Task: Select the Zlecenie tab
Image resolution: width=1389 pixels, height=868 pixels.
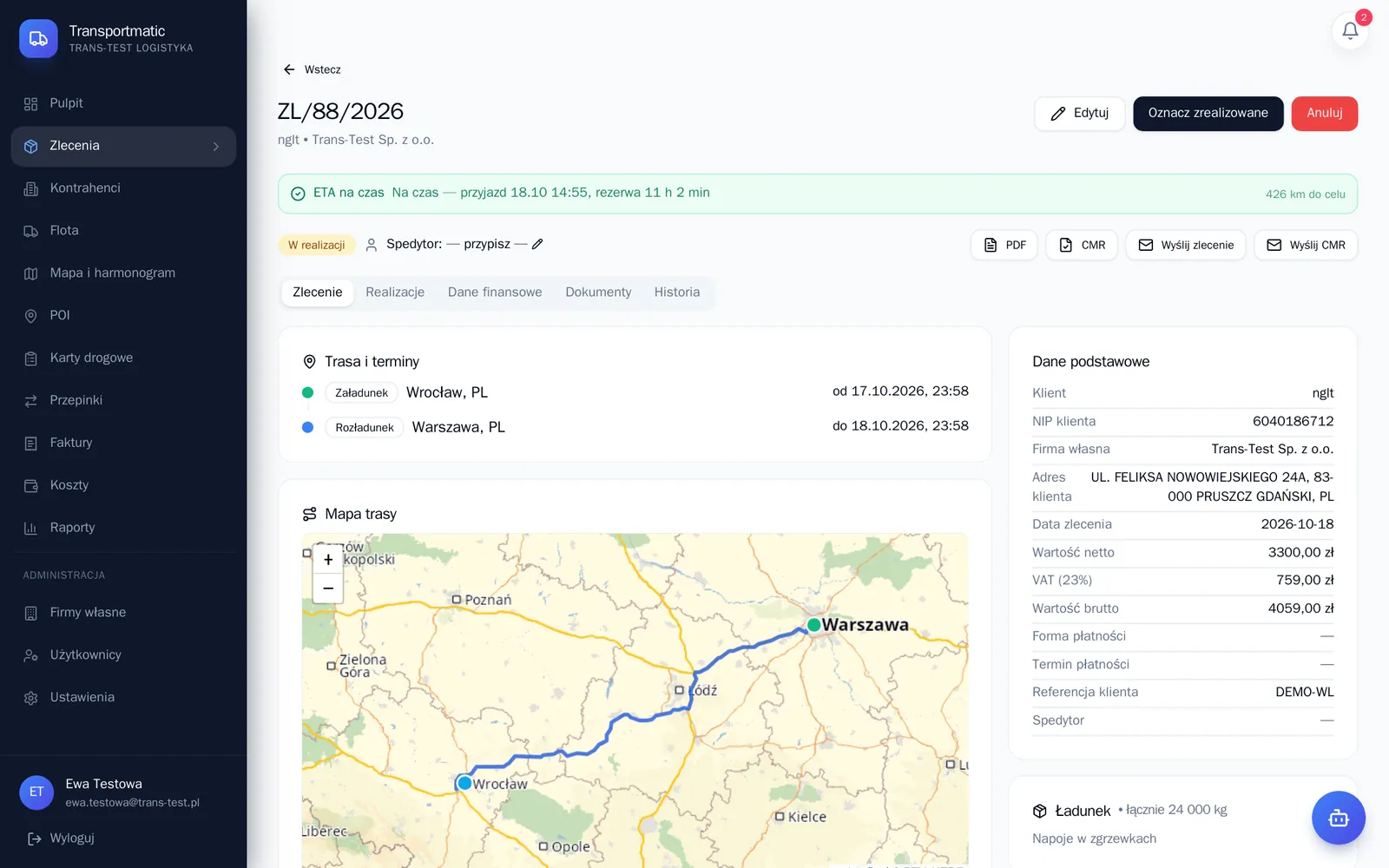Action: point(318,293)
